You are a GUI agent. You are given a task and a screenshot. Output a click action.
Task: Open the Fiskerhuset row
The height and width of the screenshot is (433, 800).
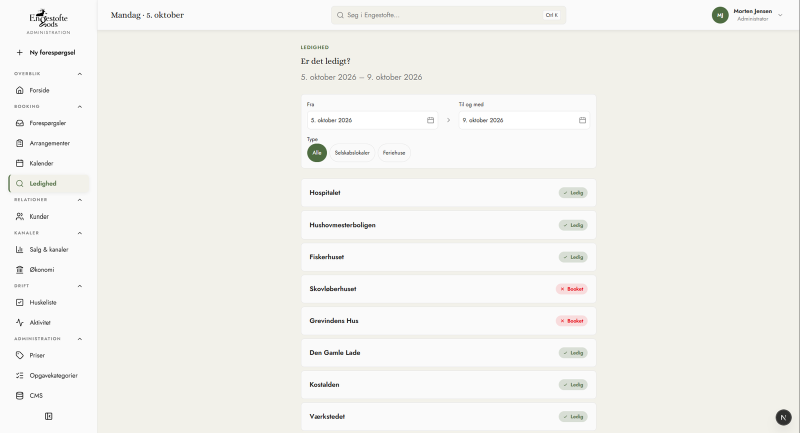[x=448, y=257]
